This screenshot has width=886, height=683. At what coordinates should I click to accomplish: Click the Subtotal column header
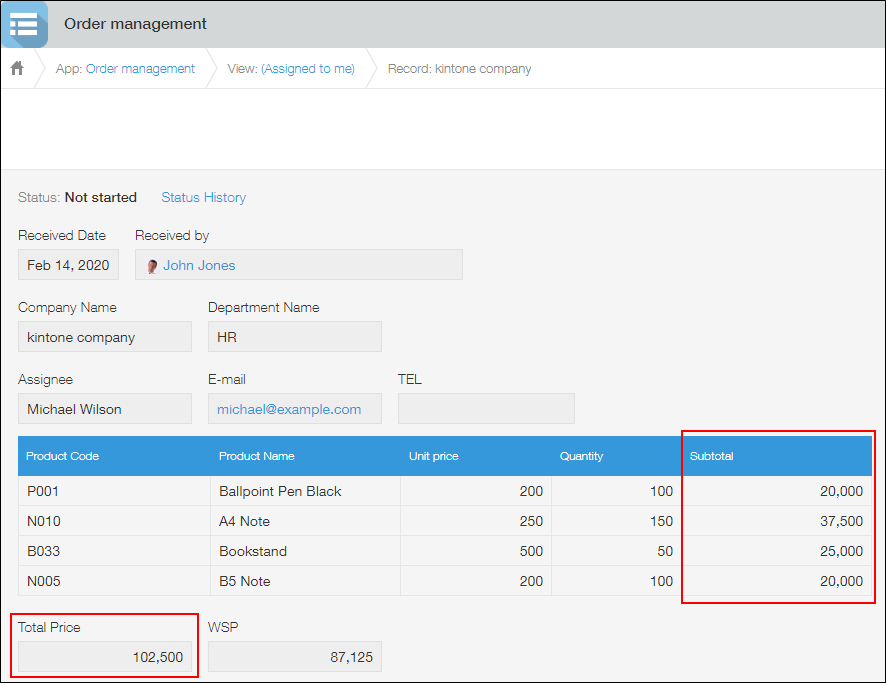tap(712, 455)
